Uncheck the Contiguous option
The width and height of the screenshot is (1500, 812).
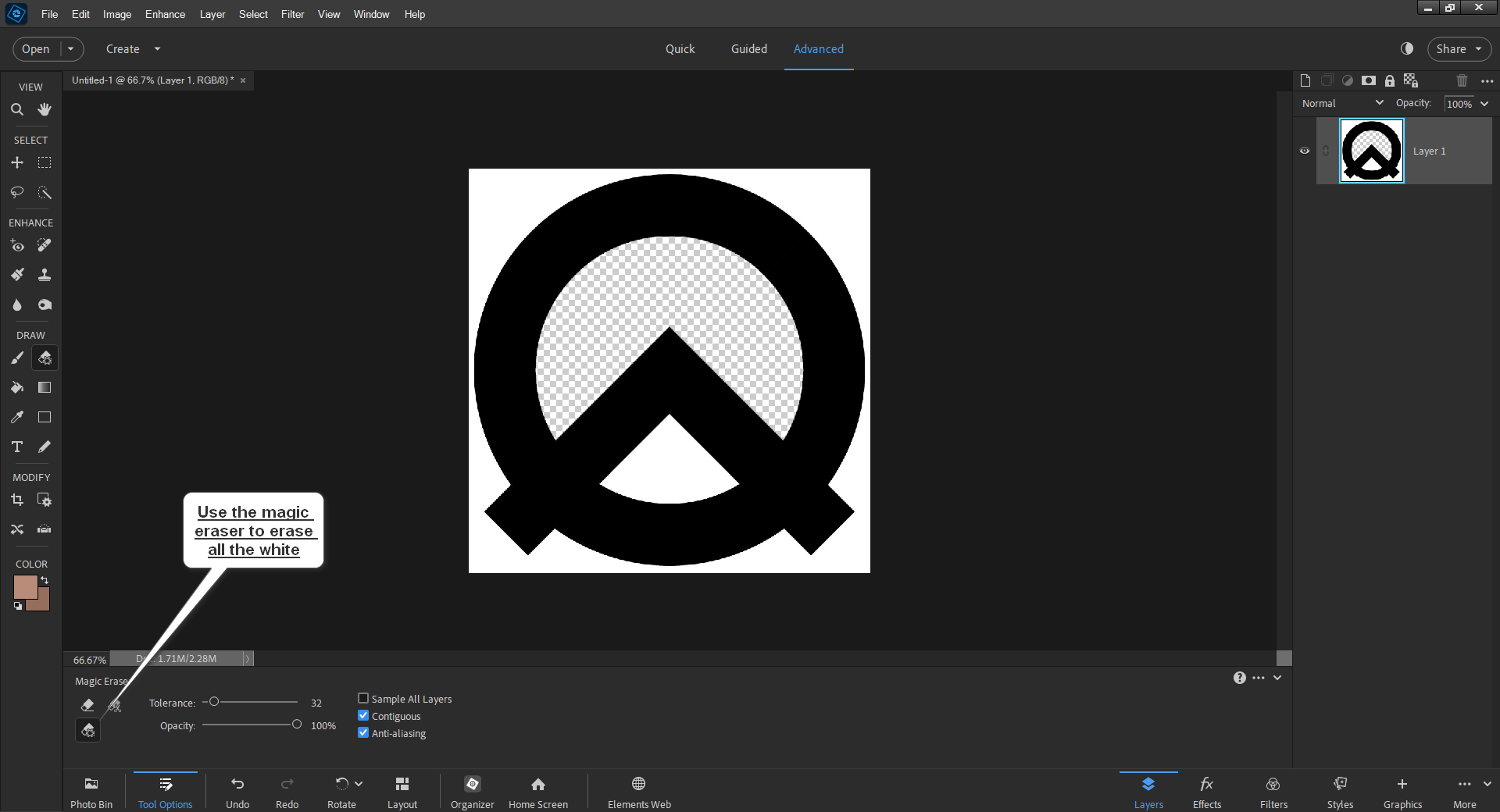[x=362, y=715]
